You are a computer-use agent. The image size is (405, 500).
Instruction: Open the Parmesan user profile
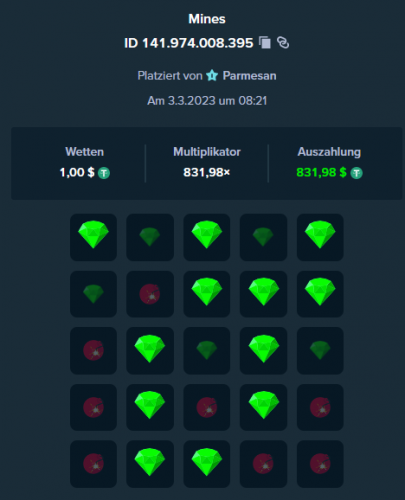pos(249,76)
